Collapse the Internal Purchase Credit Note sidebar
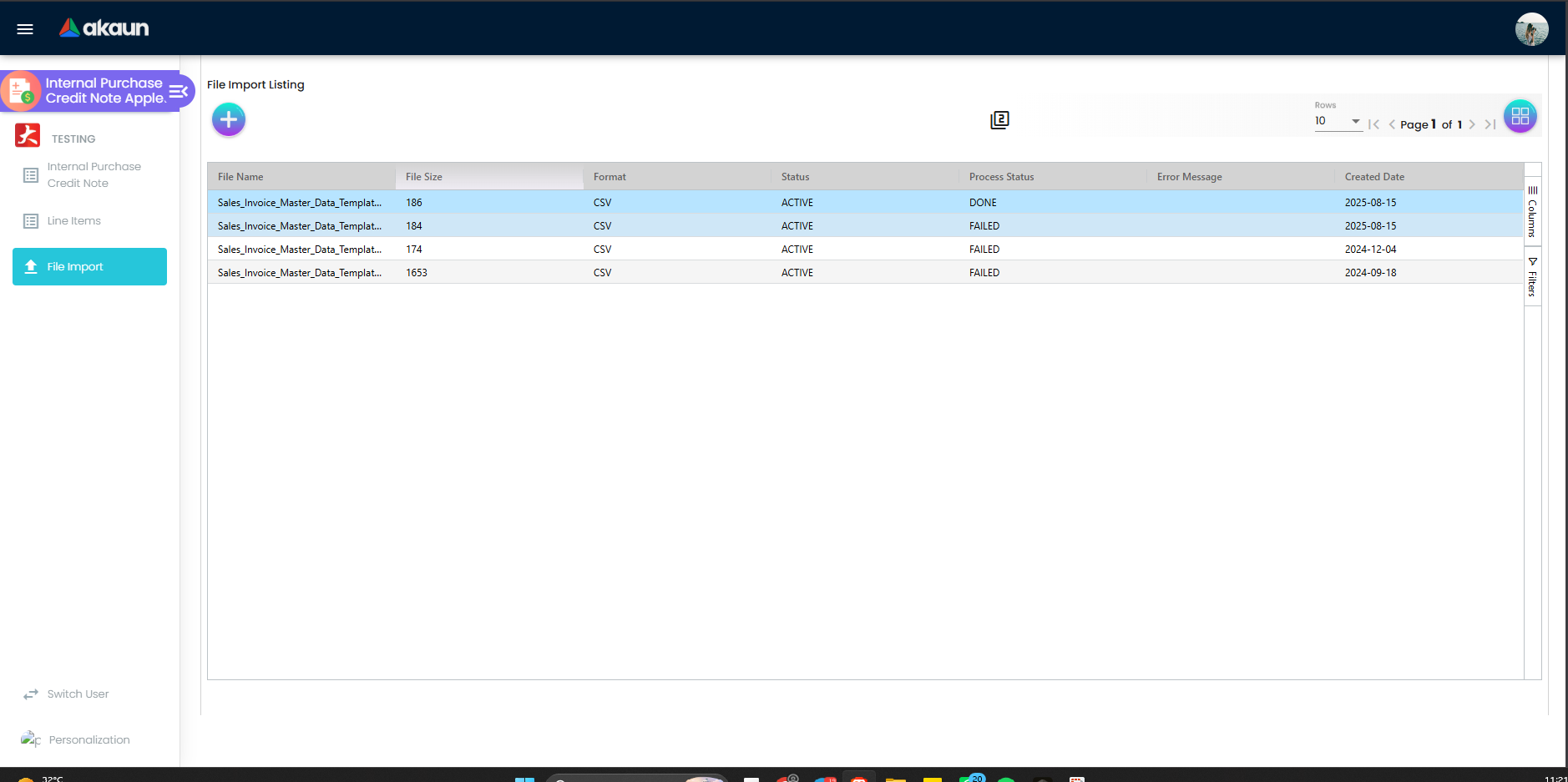 pos(179,91)
